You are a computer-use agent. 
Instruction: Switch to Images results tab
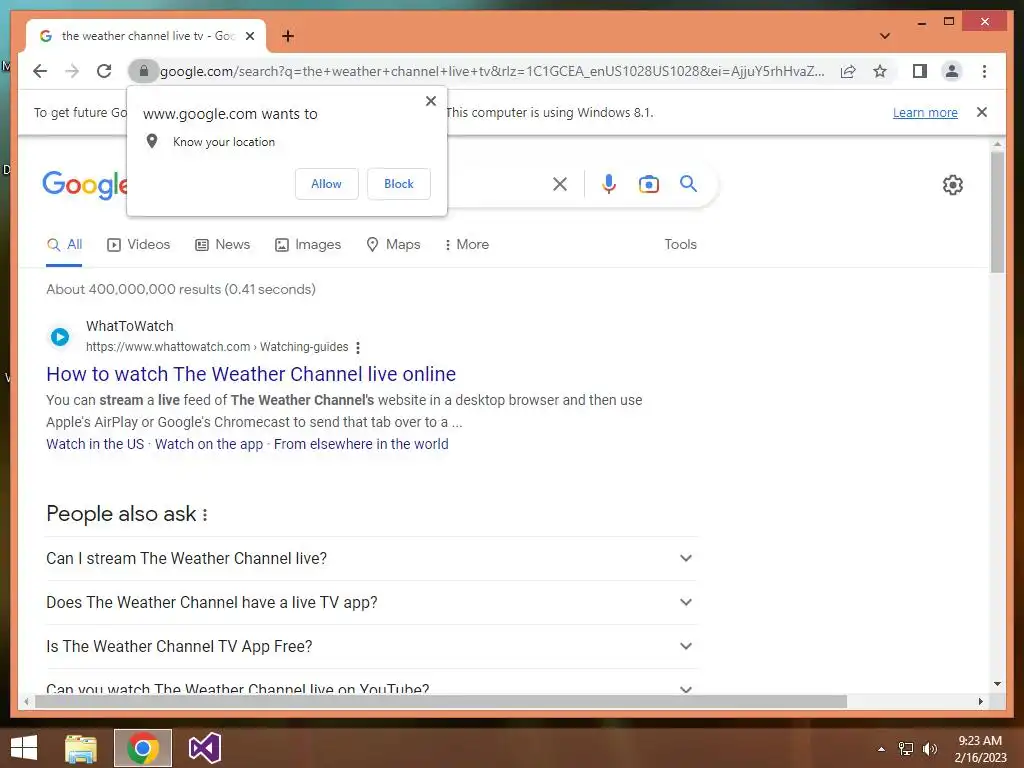point(308,244)
